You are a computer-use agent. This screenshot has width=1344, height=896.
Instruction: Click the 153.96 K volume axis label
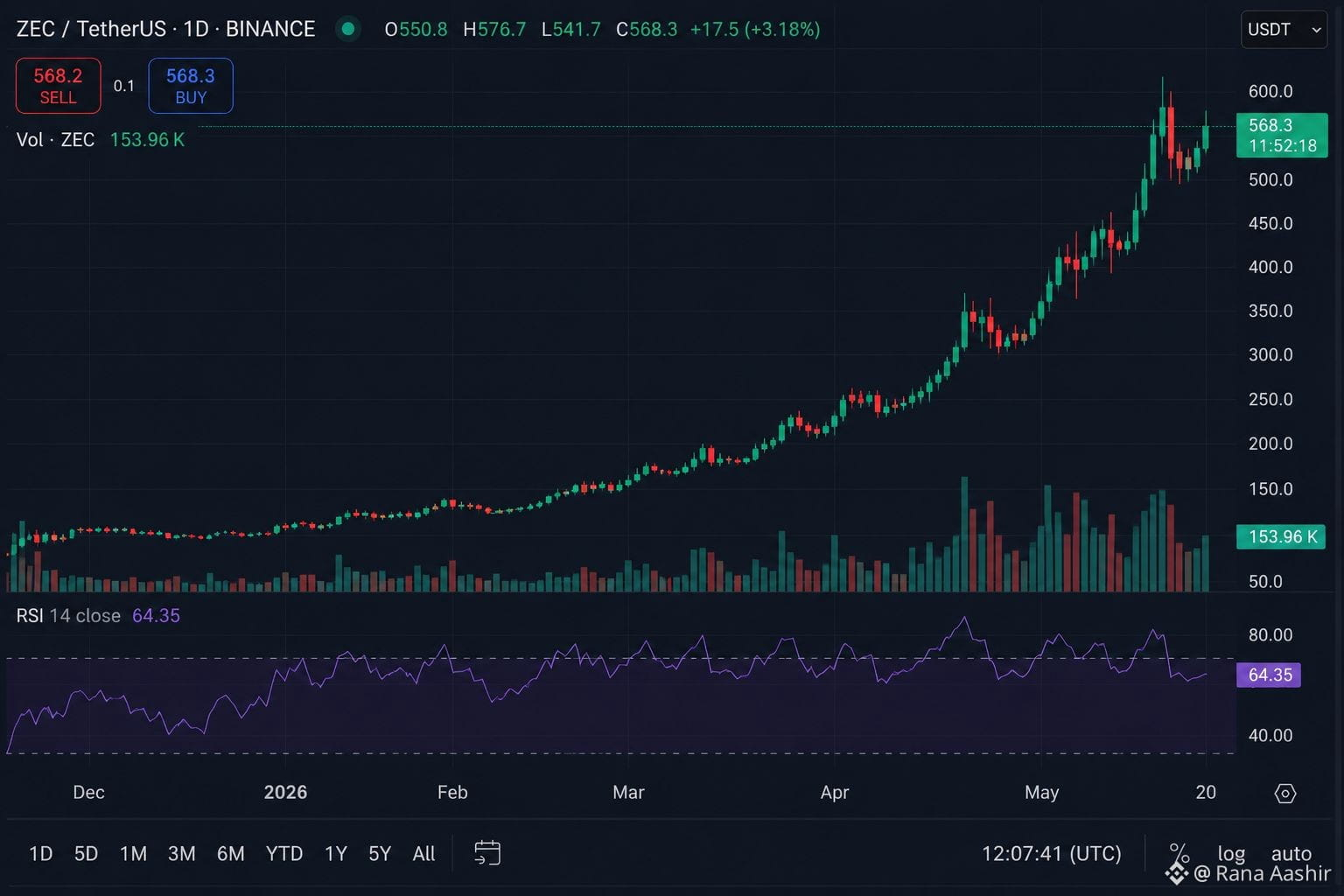[1281, 536]
